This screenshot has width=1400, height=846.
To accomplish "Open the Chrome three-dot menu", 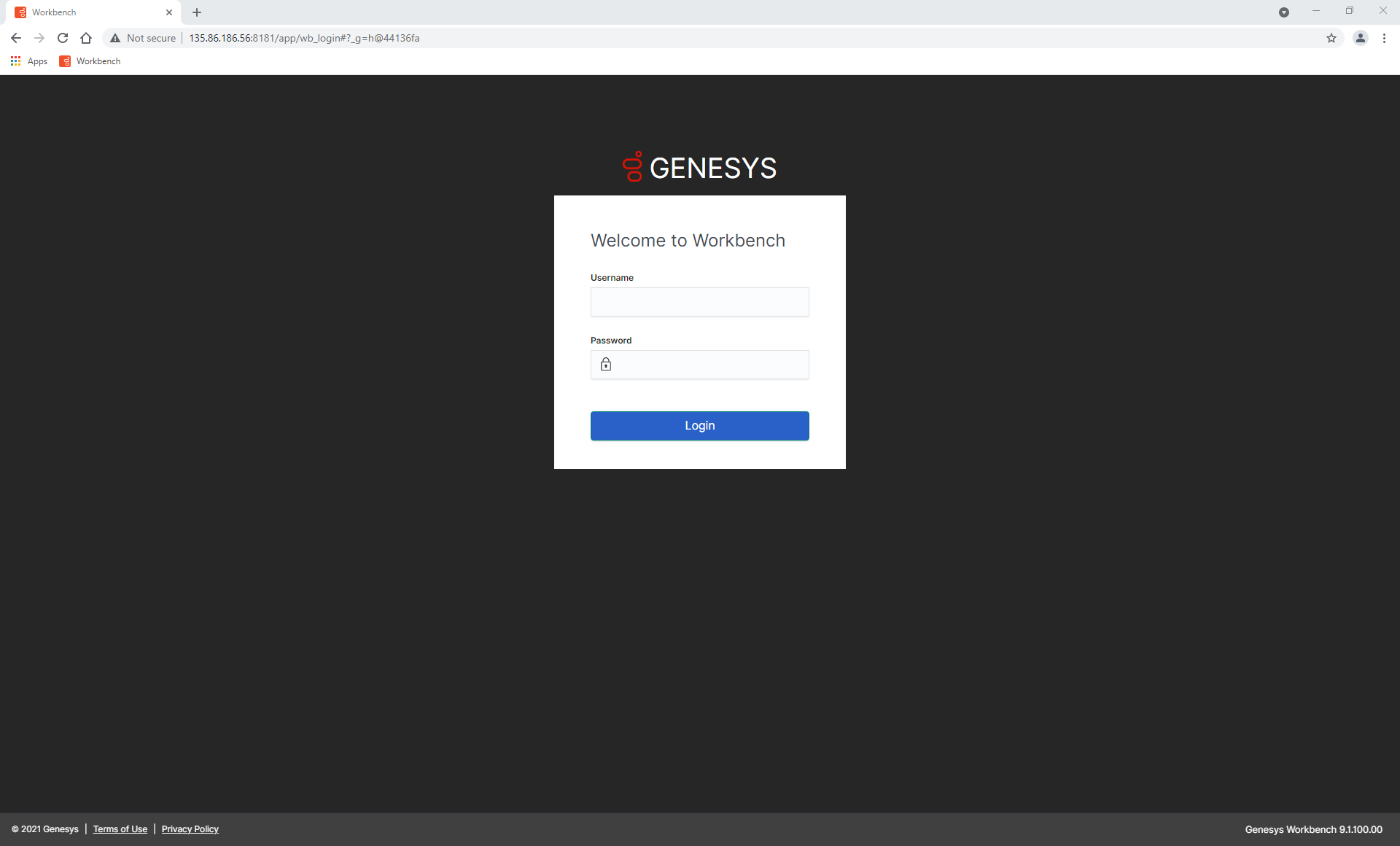I will click(1384, 38).
